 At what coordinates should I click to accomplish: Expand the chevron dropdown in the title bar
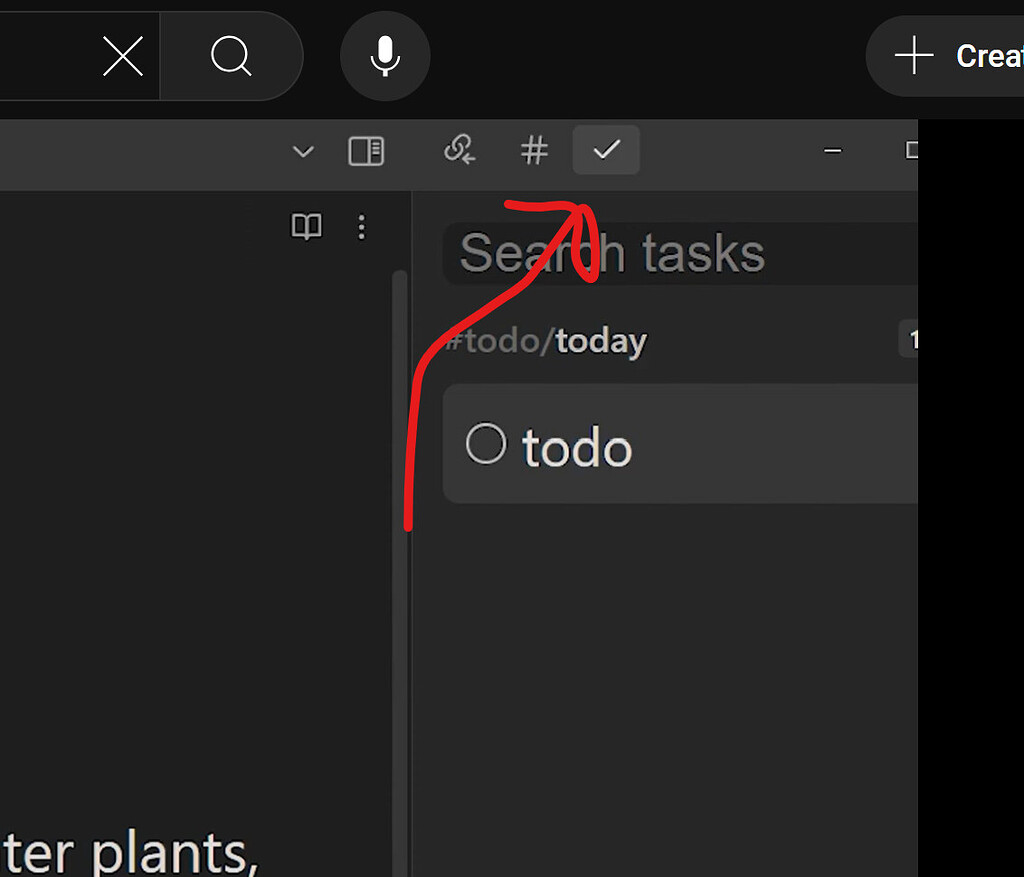(x=303, y=152)
